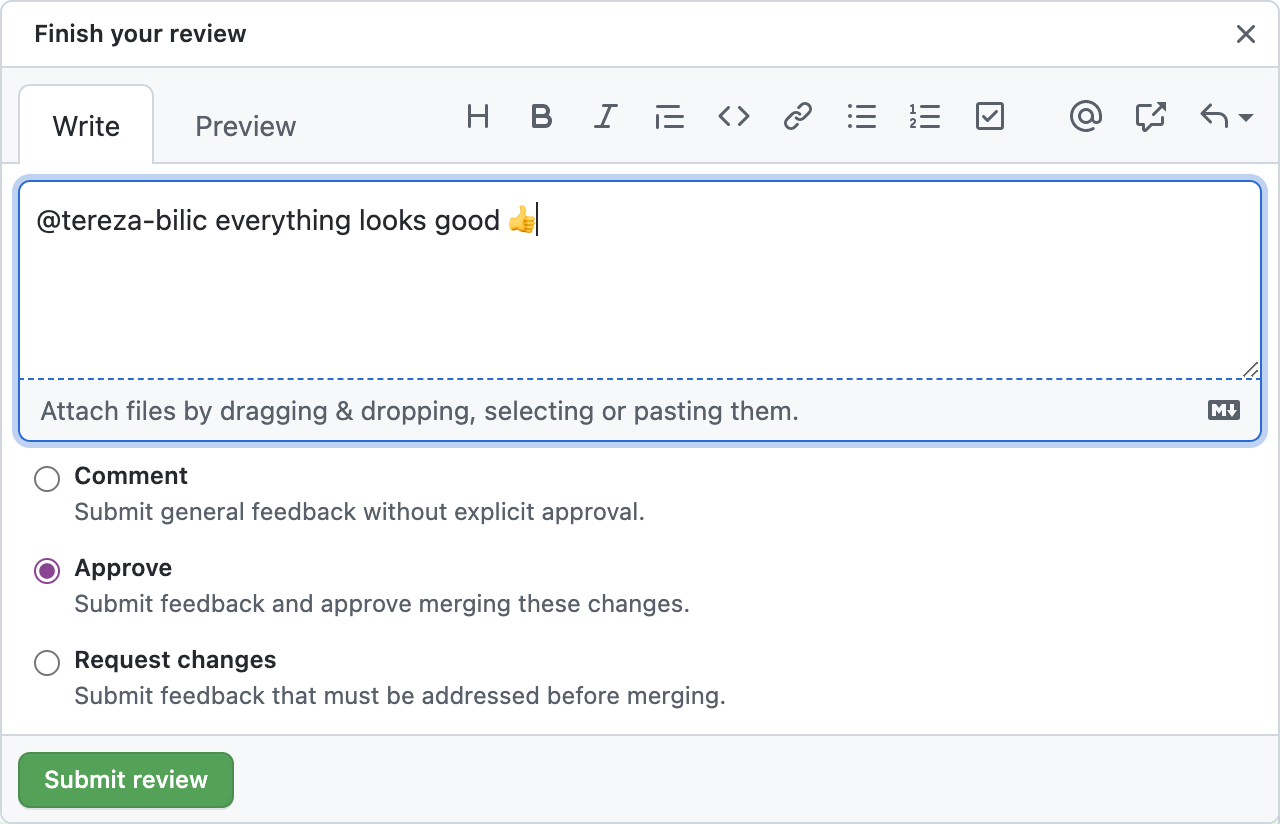Switch to the Preview tab
This screenshot has width=1280, height=824.
tap(245, 126)
